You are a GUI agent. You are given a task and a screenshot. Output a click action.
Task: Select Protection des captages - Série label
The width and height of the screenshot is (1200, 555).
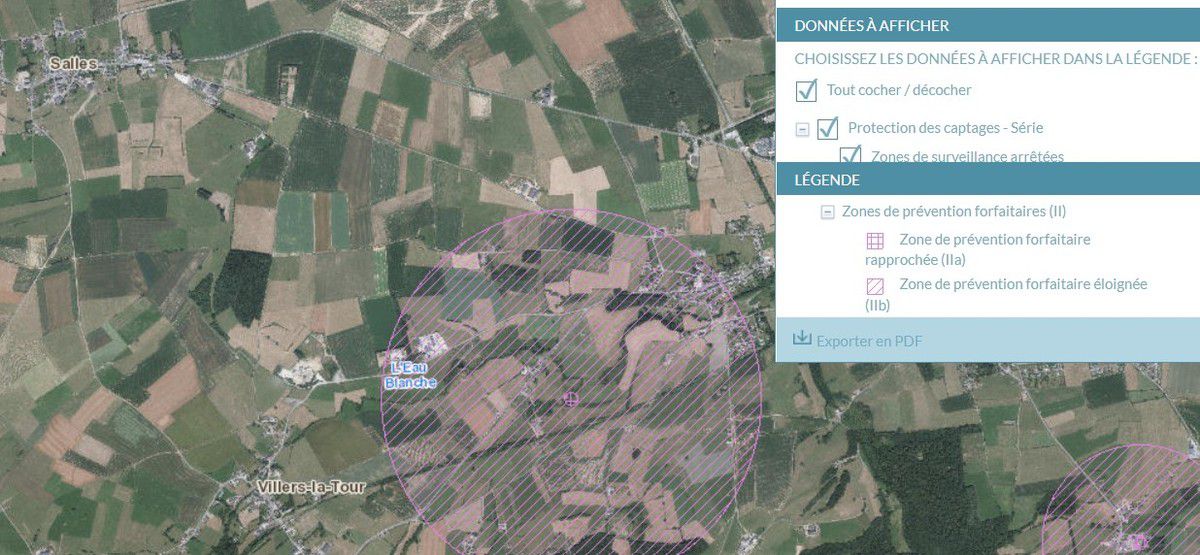[x=945, y=128]
